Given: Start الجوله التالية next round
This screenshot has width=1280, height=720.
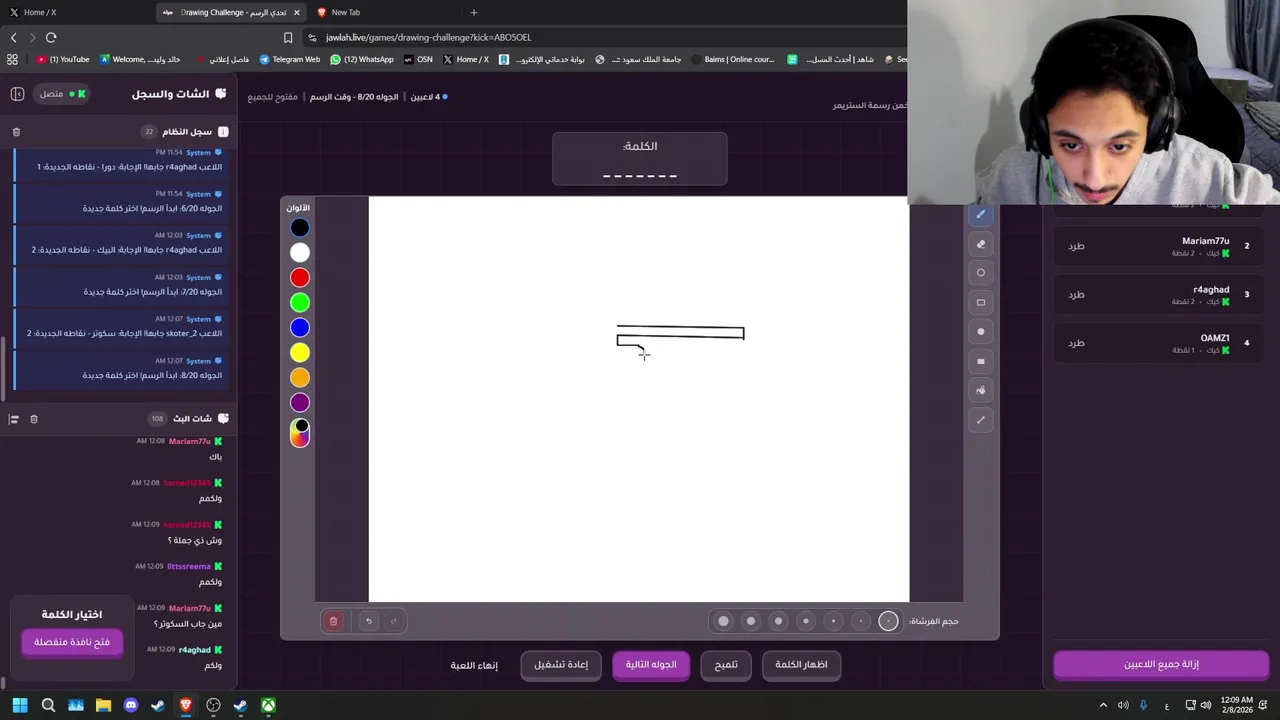Looking at the screenshot, I should (651, 665).
